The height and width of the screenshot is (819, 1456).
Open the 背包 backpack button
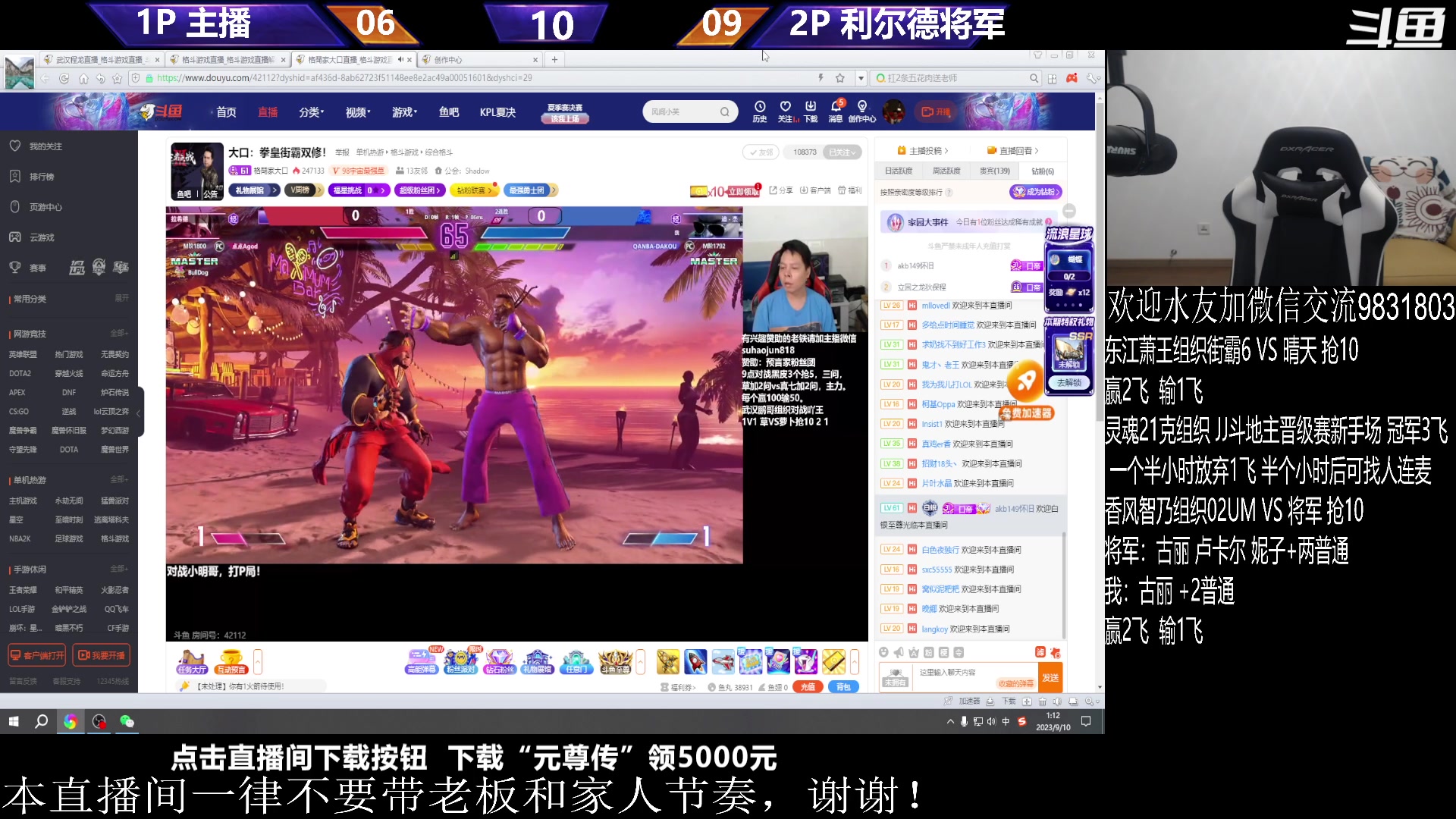point(843,686)
